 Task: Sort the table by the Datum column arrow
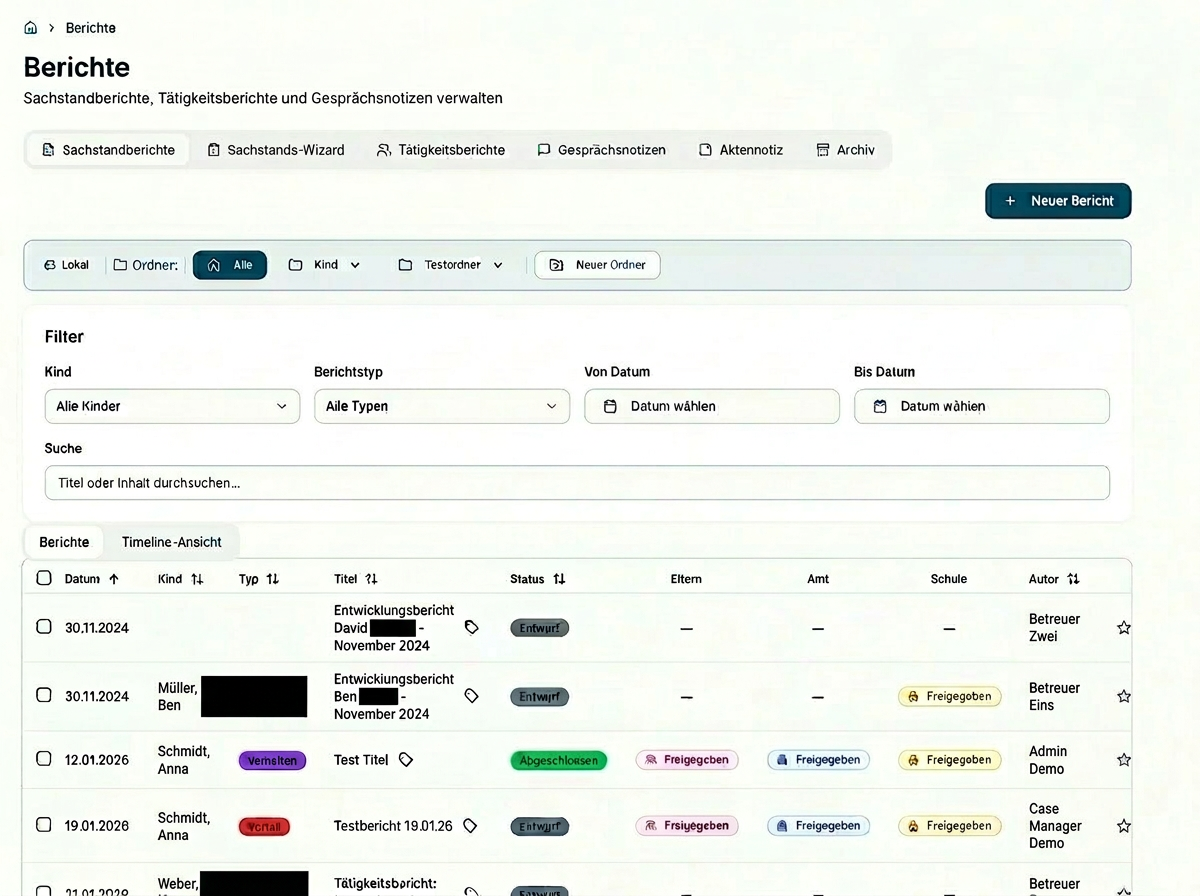[x=114, y=579]
